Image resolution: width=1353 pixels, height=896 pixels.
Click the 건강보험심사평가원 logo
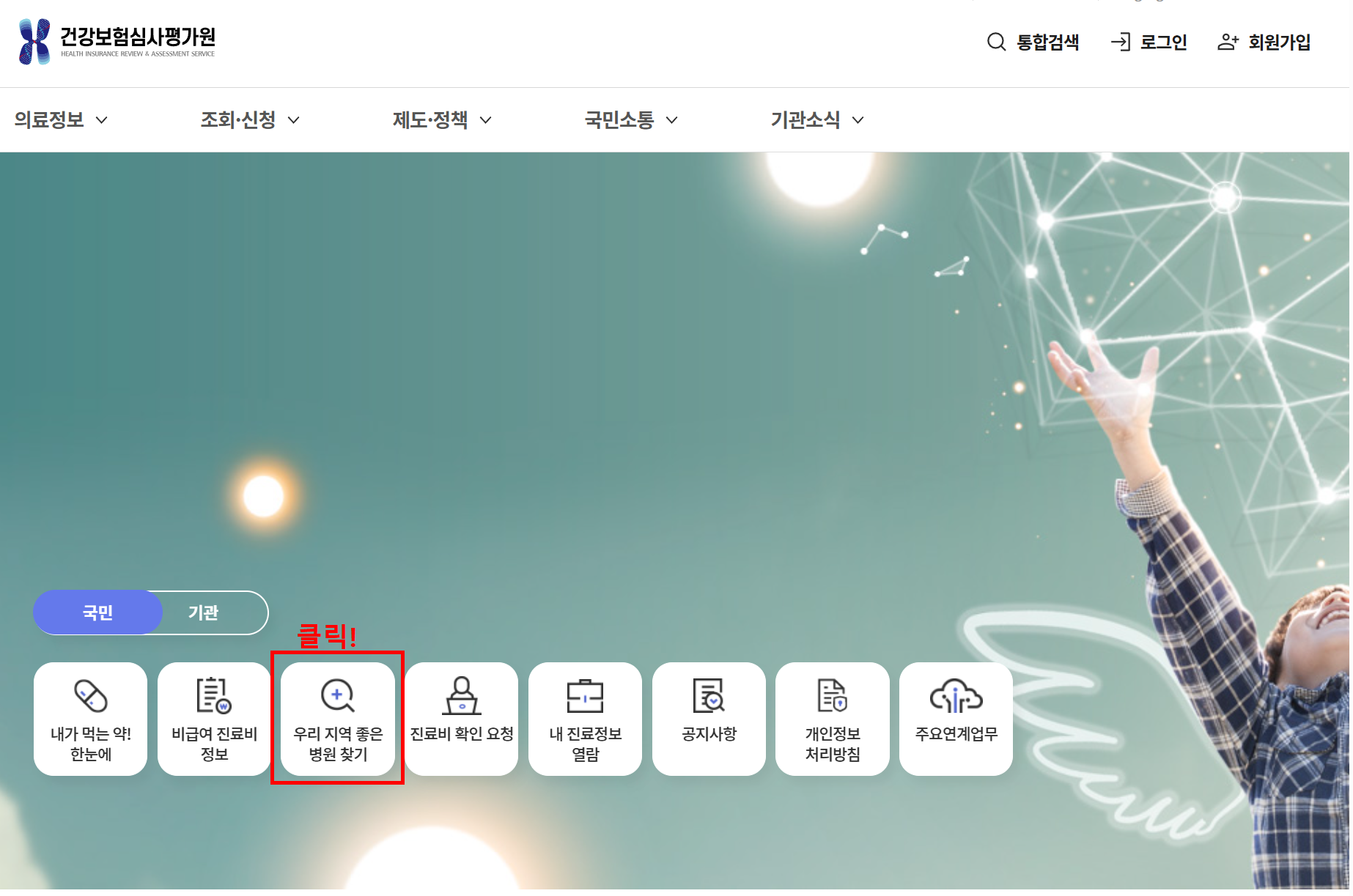[117, 42]
